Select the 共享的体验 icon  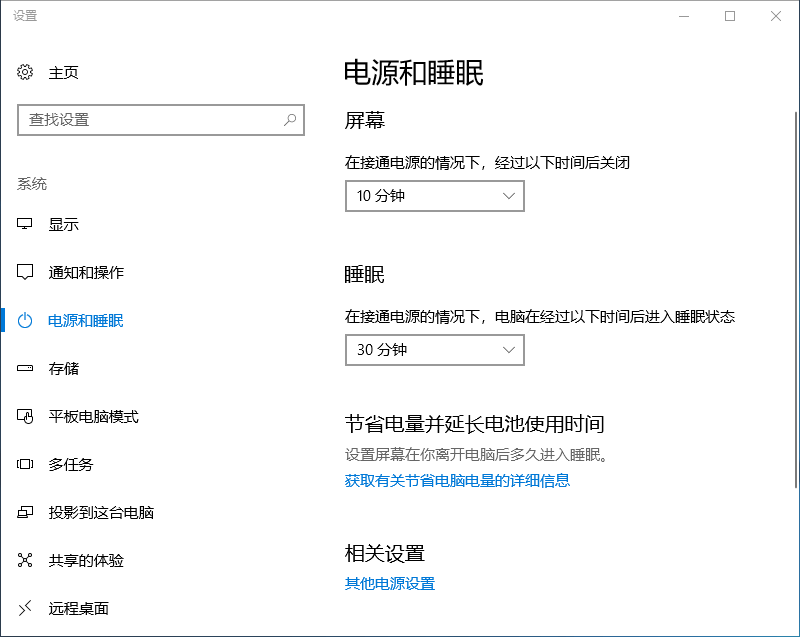pyautogui.click(x=26, y=560)
